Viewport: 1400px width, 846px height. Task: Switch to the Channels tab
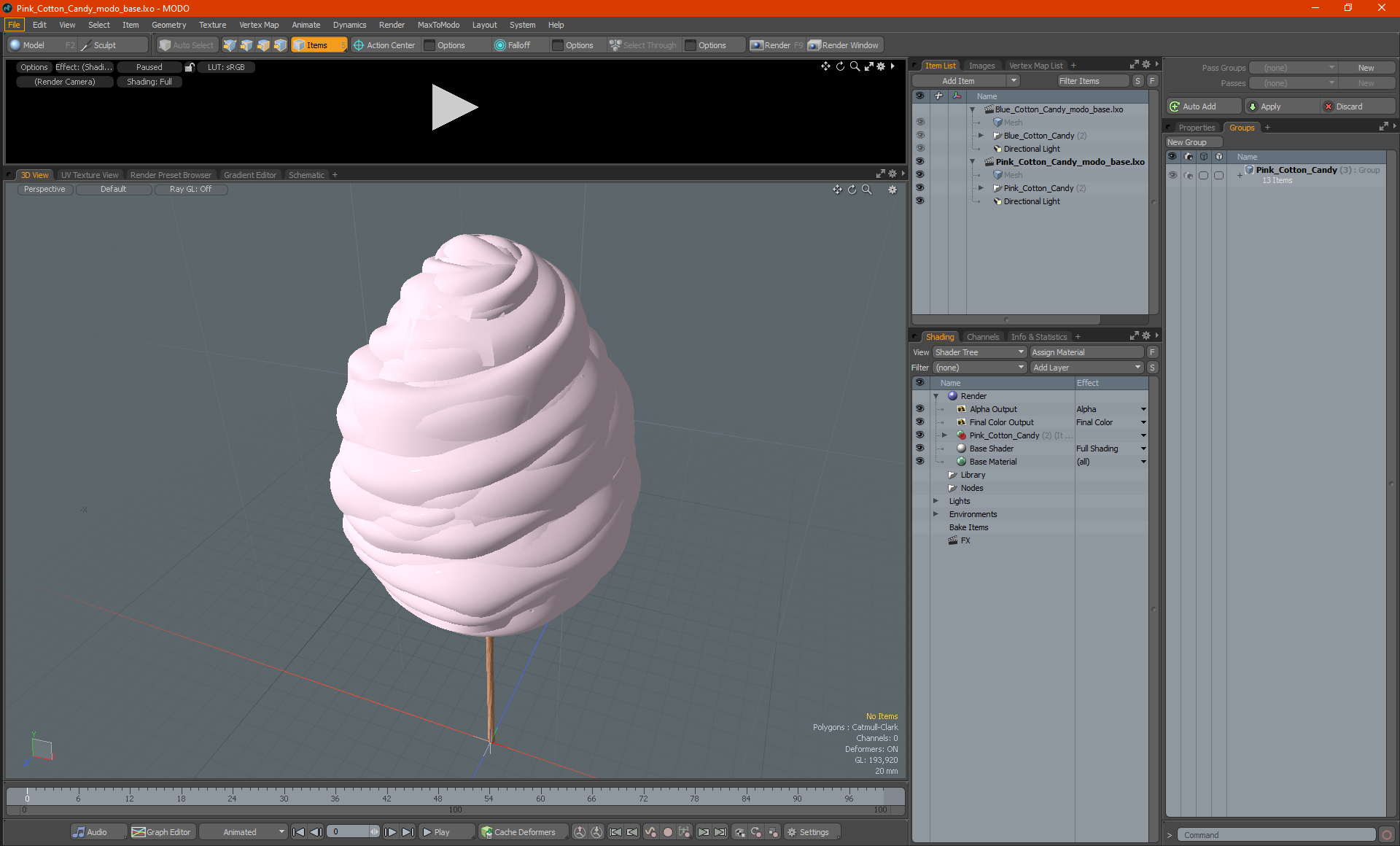(982, 337)
